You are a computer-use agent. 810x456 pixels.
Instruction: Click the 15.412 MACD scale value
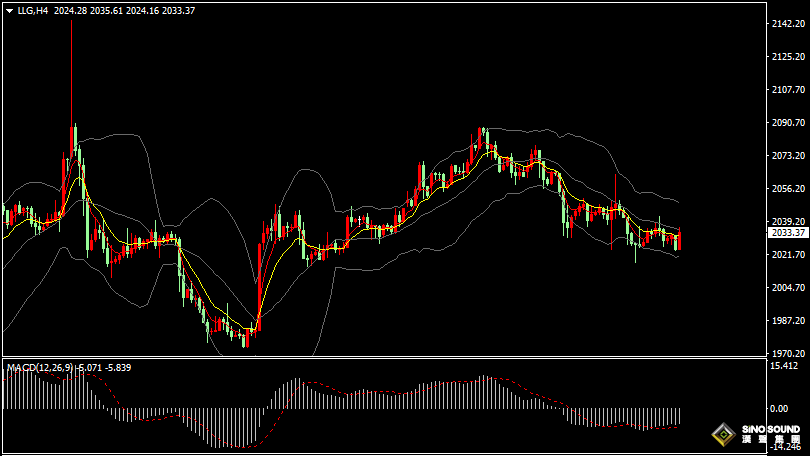782,367
